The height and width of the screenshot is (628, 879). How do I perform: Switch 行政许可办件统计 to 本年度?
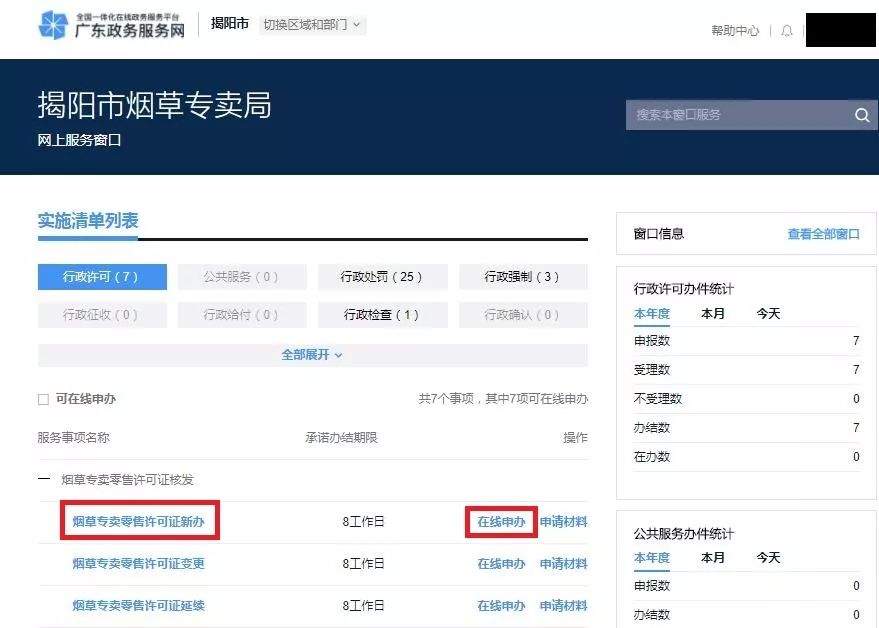coord(652,313)
